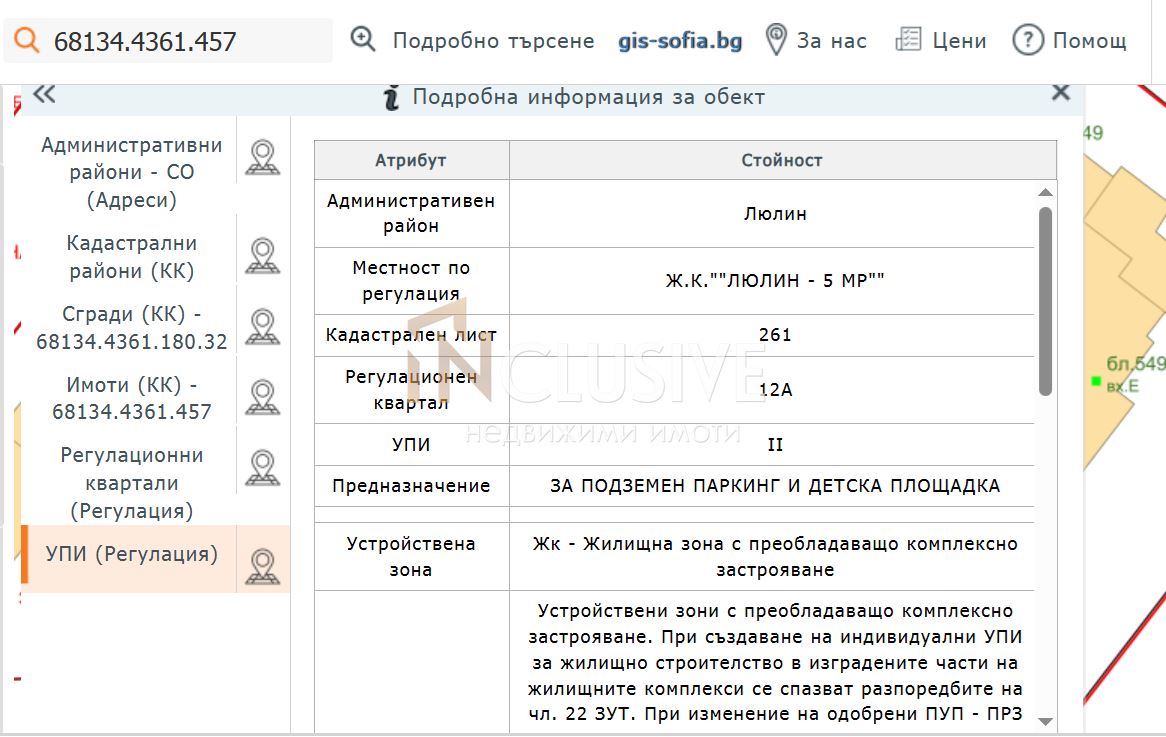Click the gis-sofia.bg logo link
This screenshot has height=737, width=1166.
(680, 40)
